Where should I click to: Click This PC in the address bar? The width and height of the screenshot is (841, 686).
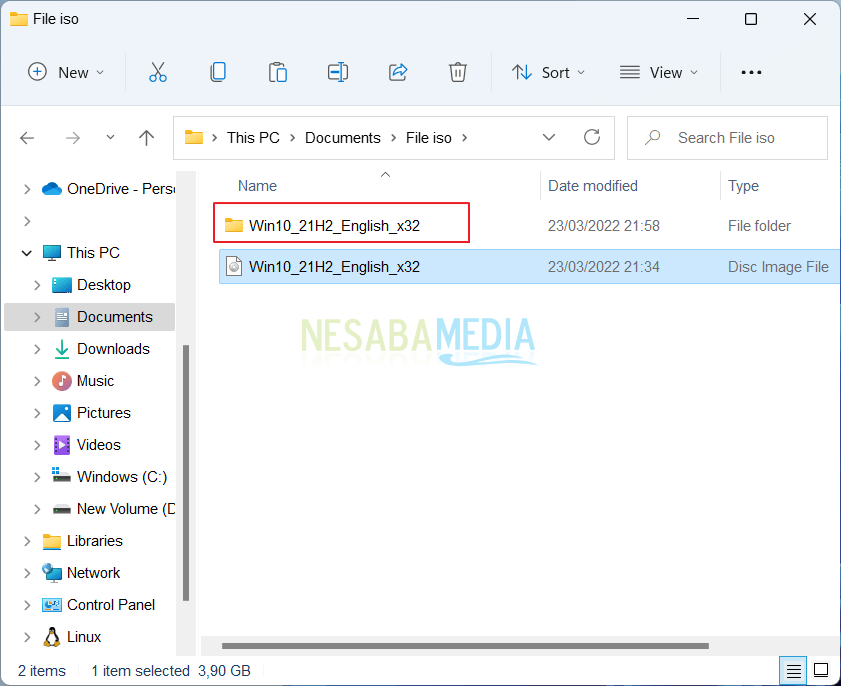tap(253, 138)
